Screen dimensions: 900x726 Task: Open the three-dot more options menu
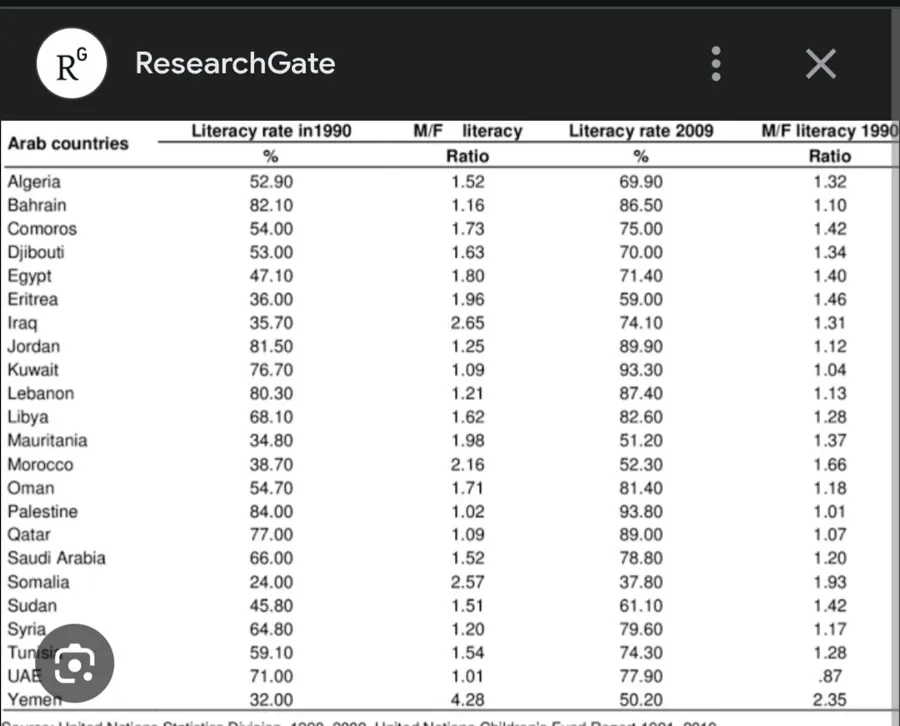click(716, 63)
